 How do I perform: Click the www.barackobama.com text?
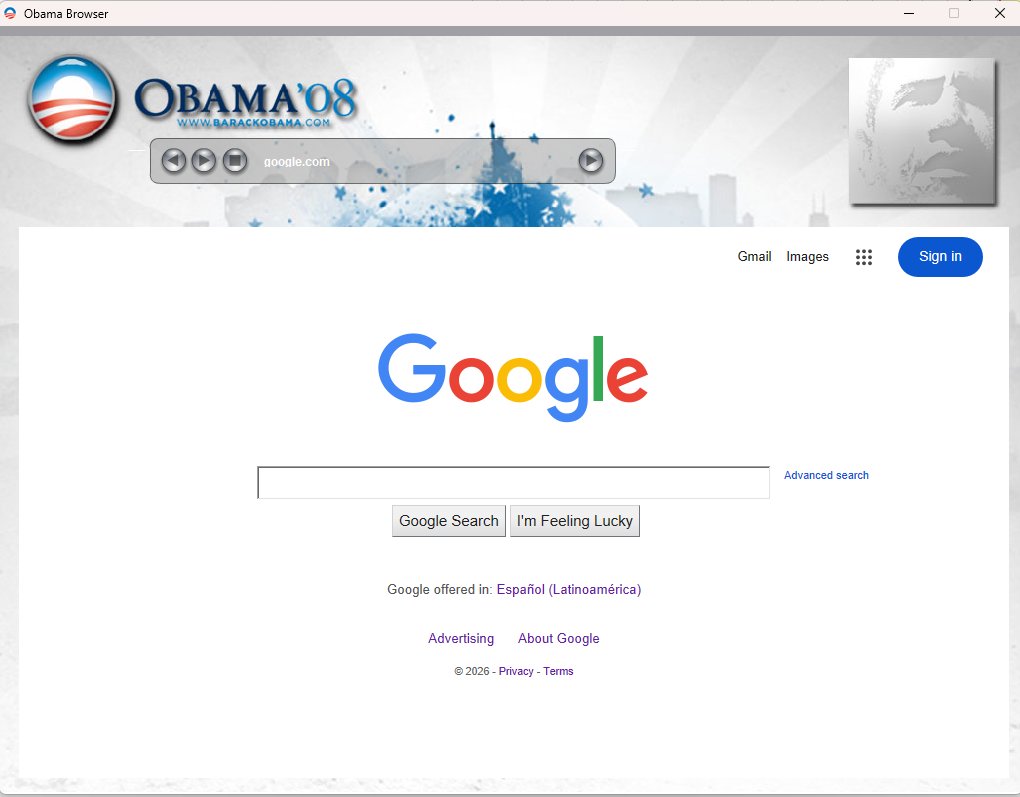tap(254, 122)
